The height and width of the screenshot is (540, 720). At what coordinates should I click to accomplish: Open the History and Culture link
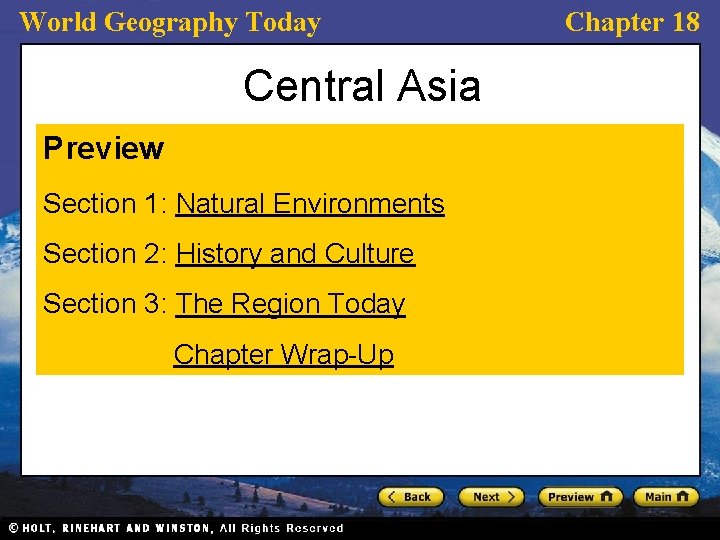(x=295, y=253)
